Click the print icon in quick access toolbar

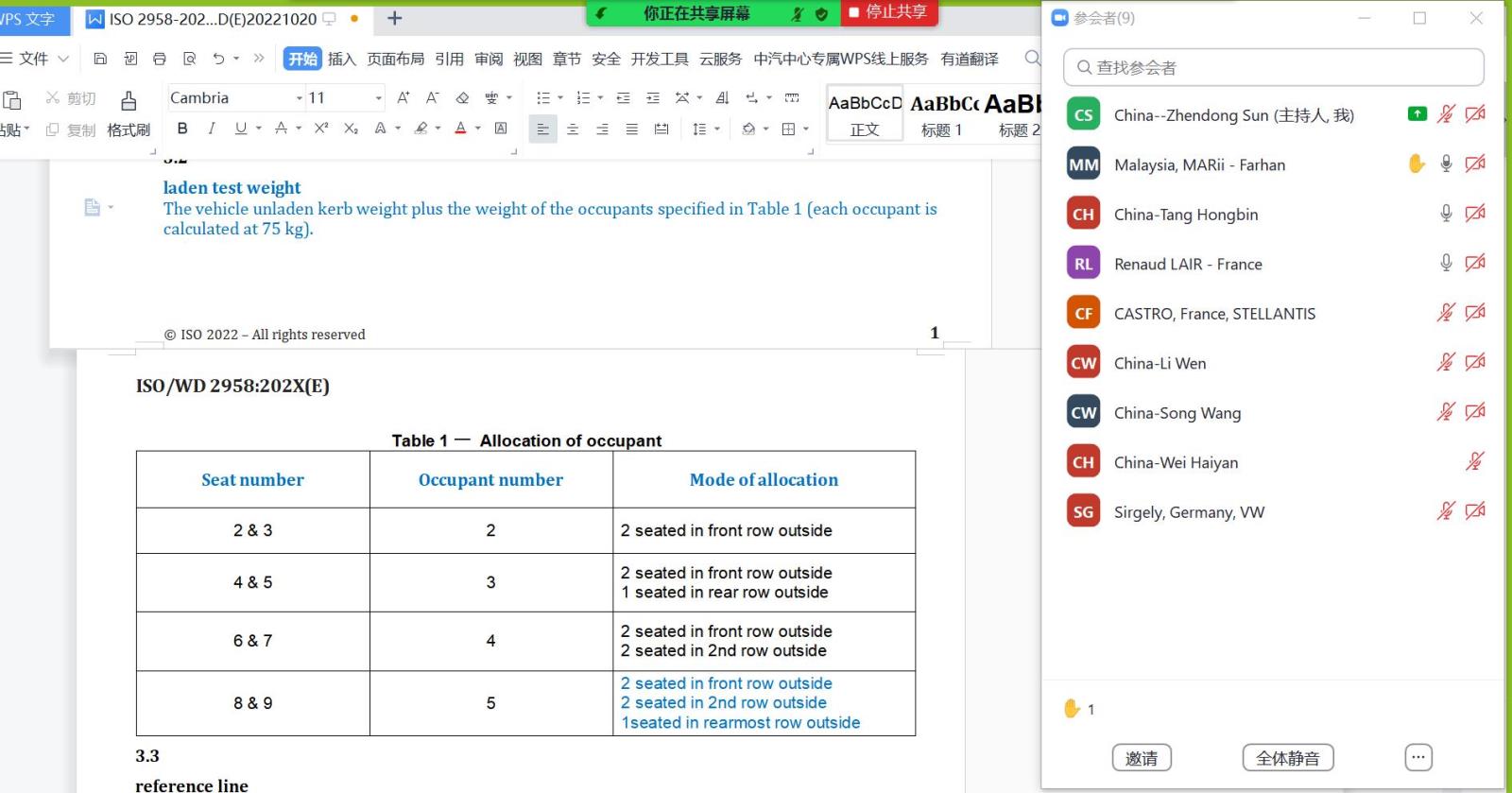[160, 59]
